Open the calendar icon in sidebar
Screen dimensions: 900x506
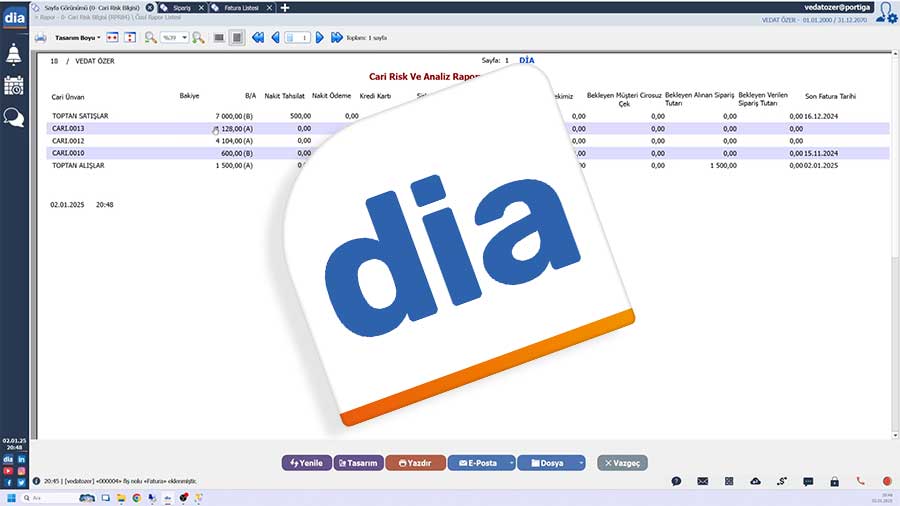click(14, 85)
